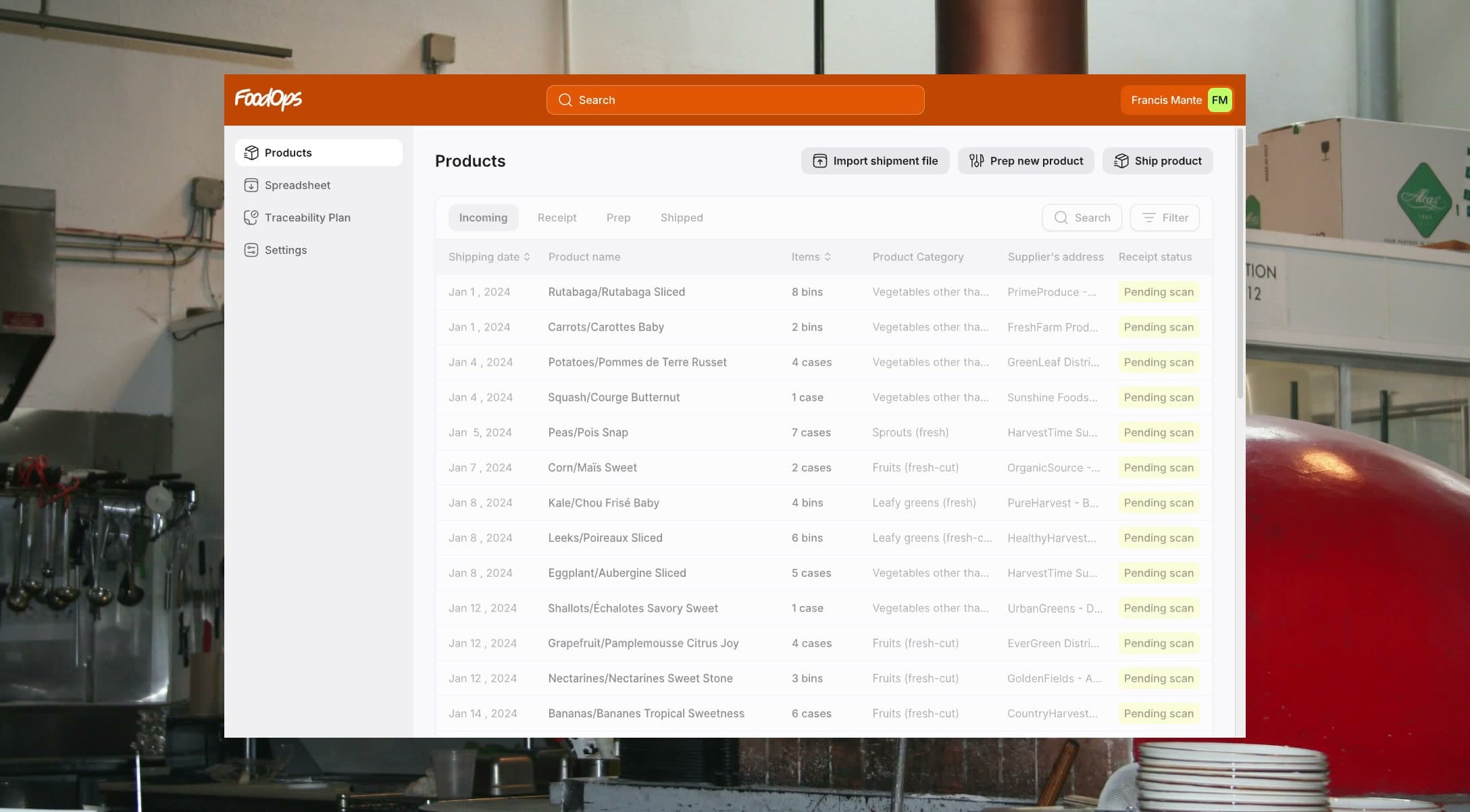Sort table by Items column arrows
This screenshot has height=812, width=1470.
pyautogui.click(x=828, y=257)
